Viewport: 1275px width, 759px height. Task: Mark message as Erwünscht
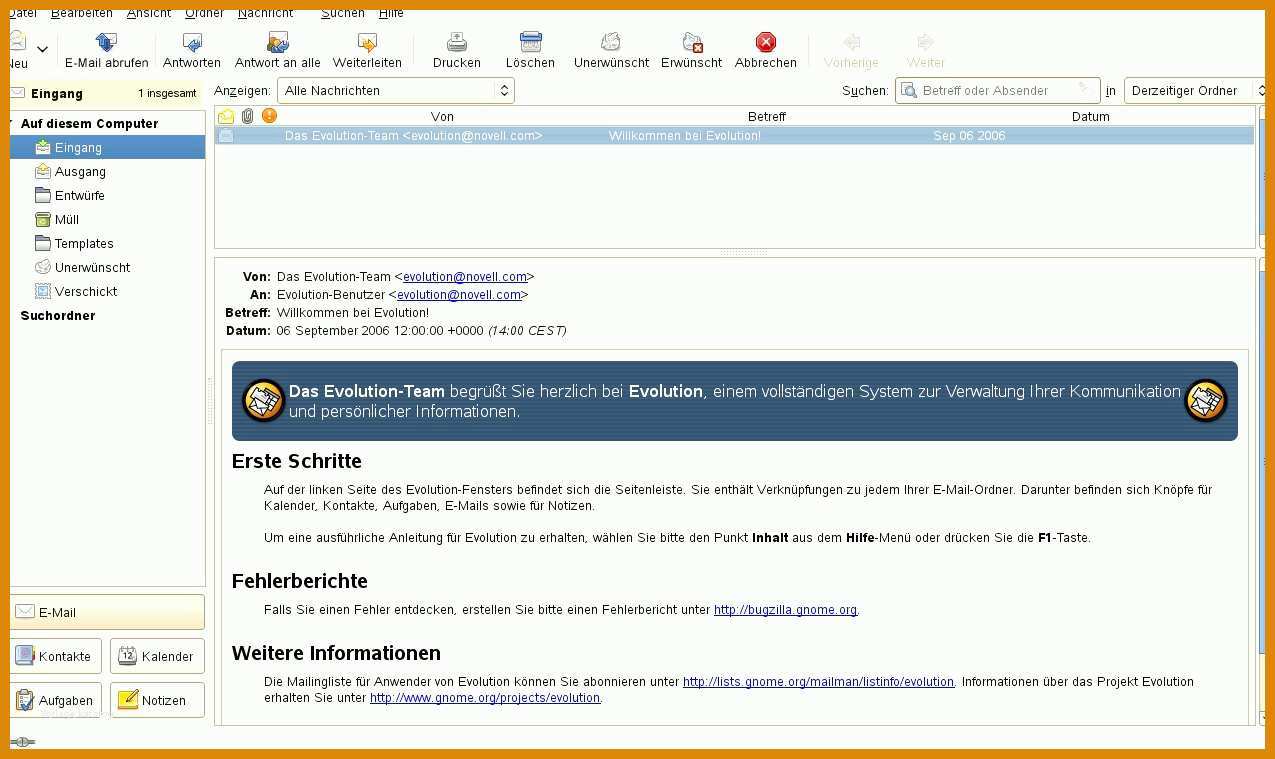692,42
